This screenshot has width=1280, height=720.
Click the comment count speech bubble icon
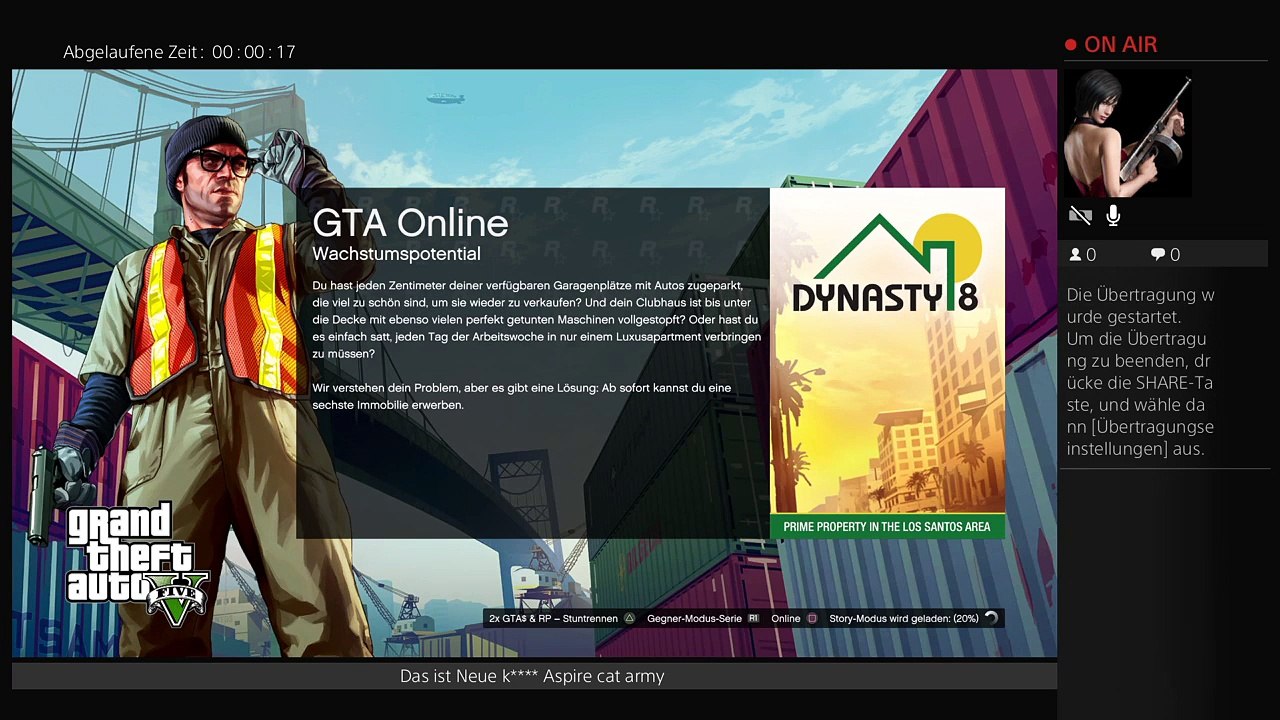click(x=1158, y=255)
